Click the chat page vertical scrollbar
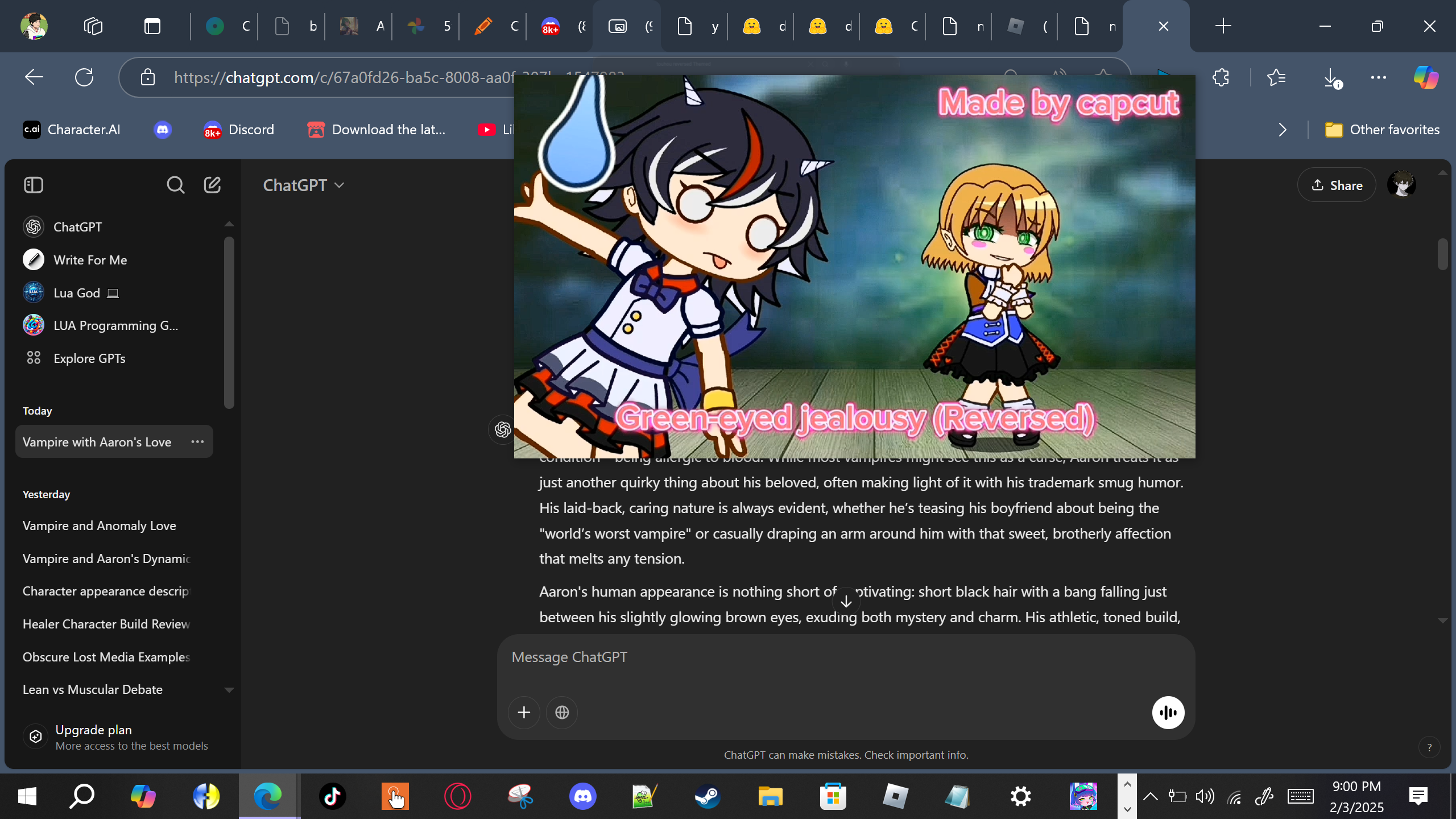The height and width of the screenshot is (819, 1456). click(1442, 254)
